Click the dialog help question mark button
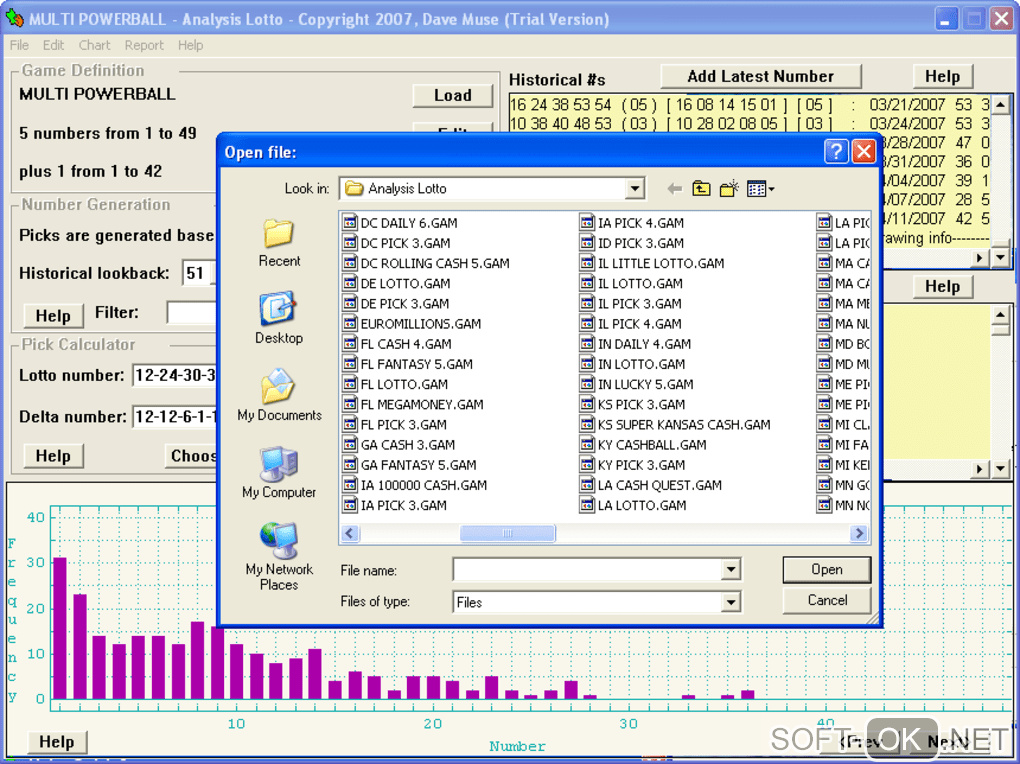Image resolution: width=1020 pixels, height=764 pixels. click(837, 152)
